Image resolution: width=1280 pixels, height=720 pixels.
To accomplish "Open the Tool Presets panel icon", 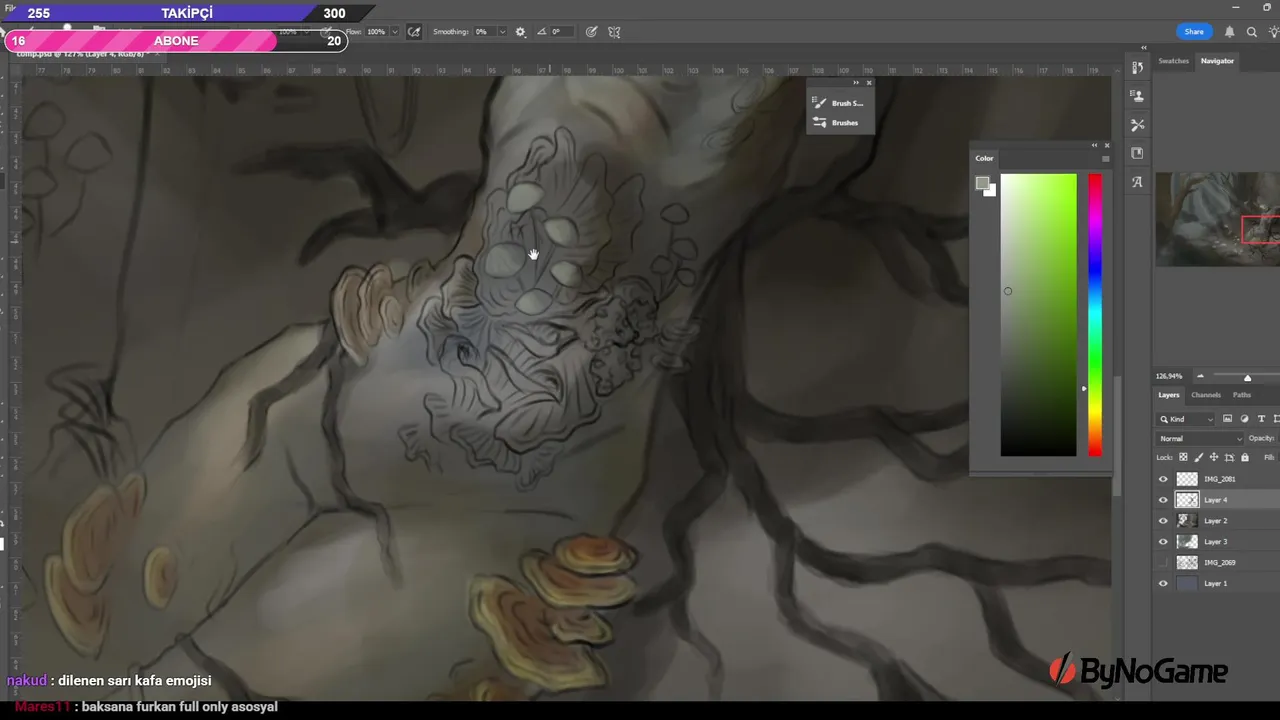I will [x=1137, y=125].
